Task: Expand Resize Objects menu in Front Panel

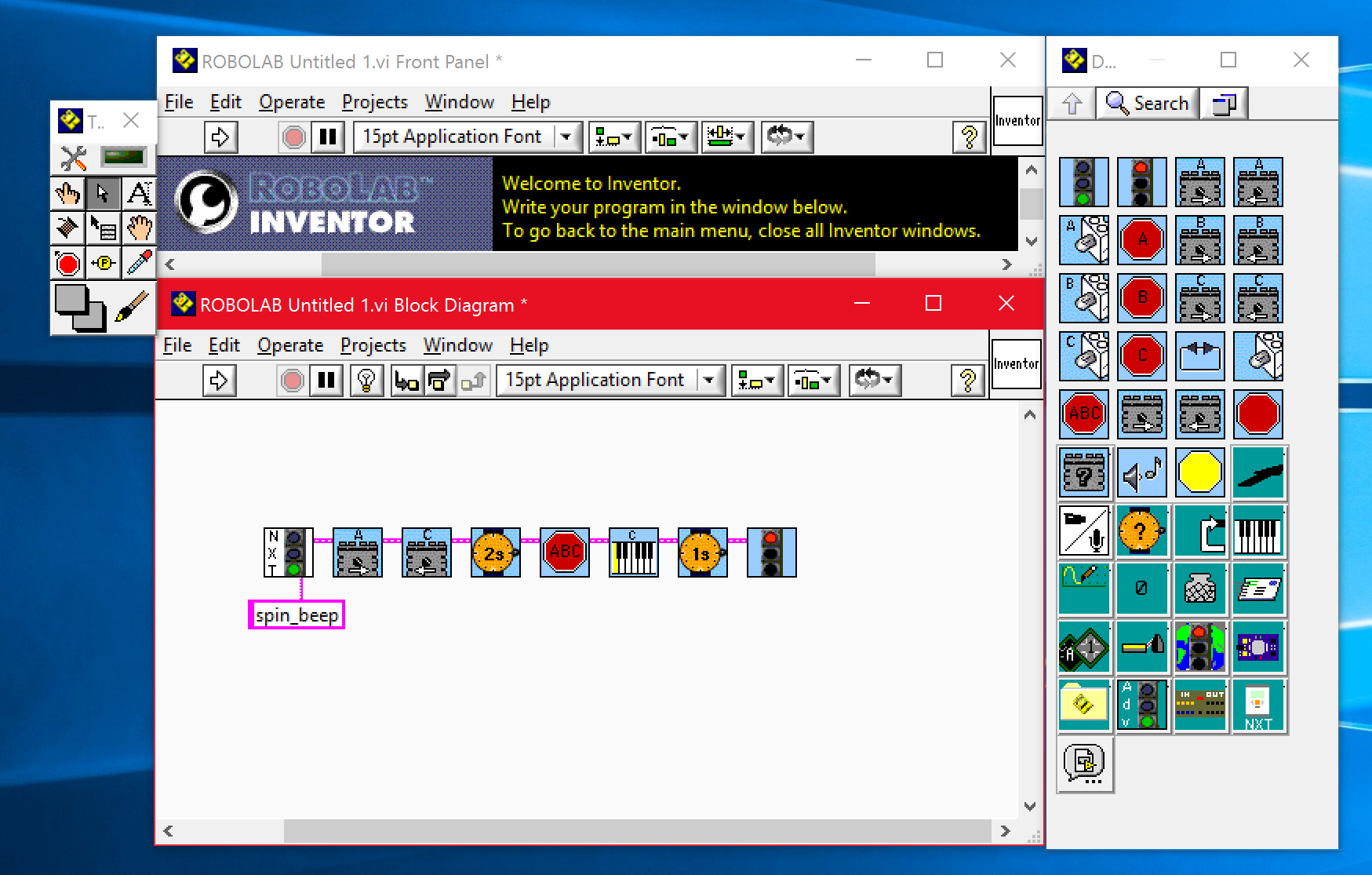Action: [x=728, y=137]
